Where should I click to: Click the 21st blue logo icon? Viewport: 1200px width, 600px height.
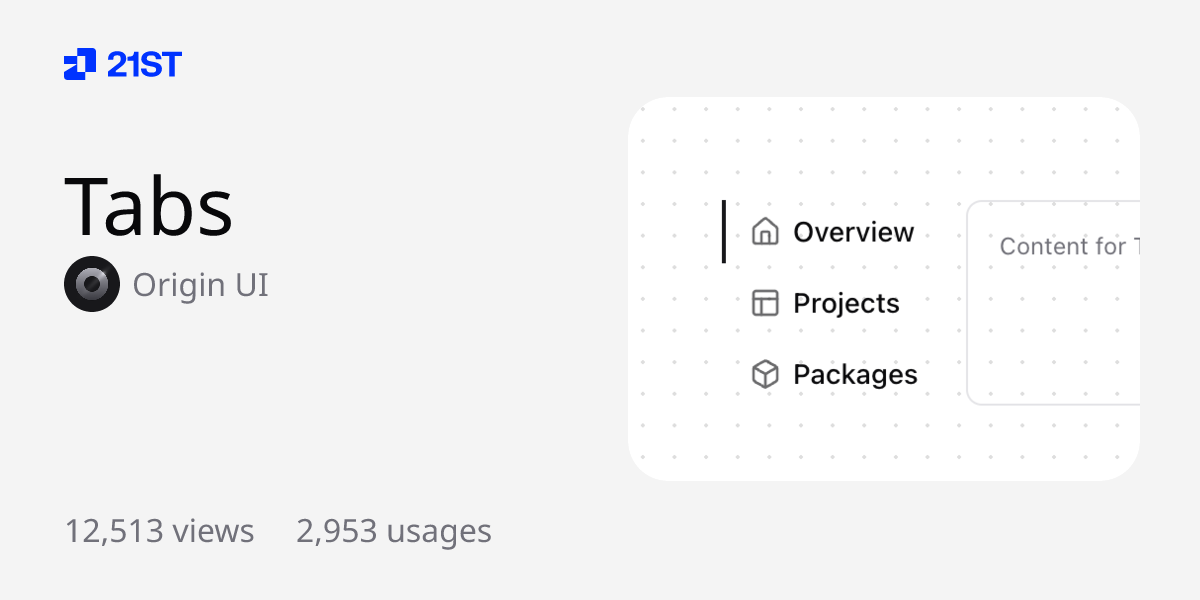coord(80,64)
